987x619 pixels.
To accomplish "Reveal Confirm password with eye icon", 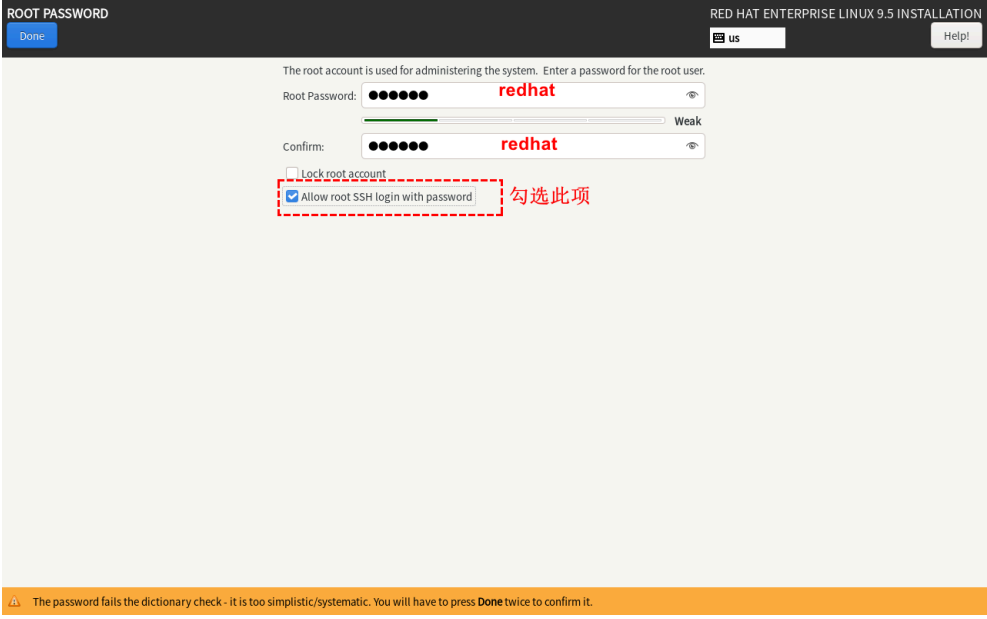I will point(692,146).
